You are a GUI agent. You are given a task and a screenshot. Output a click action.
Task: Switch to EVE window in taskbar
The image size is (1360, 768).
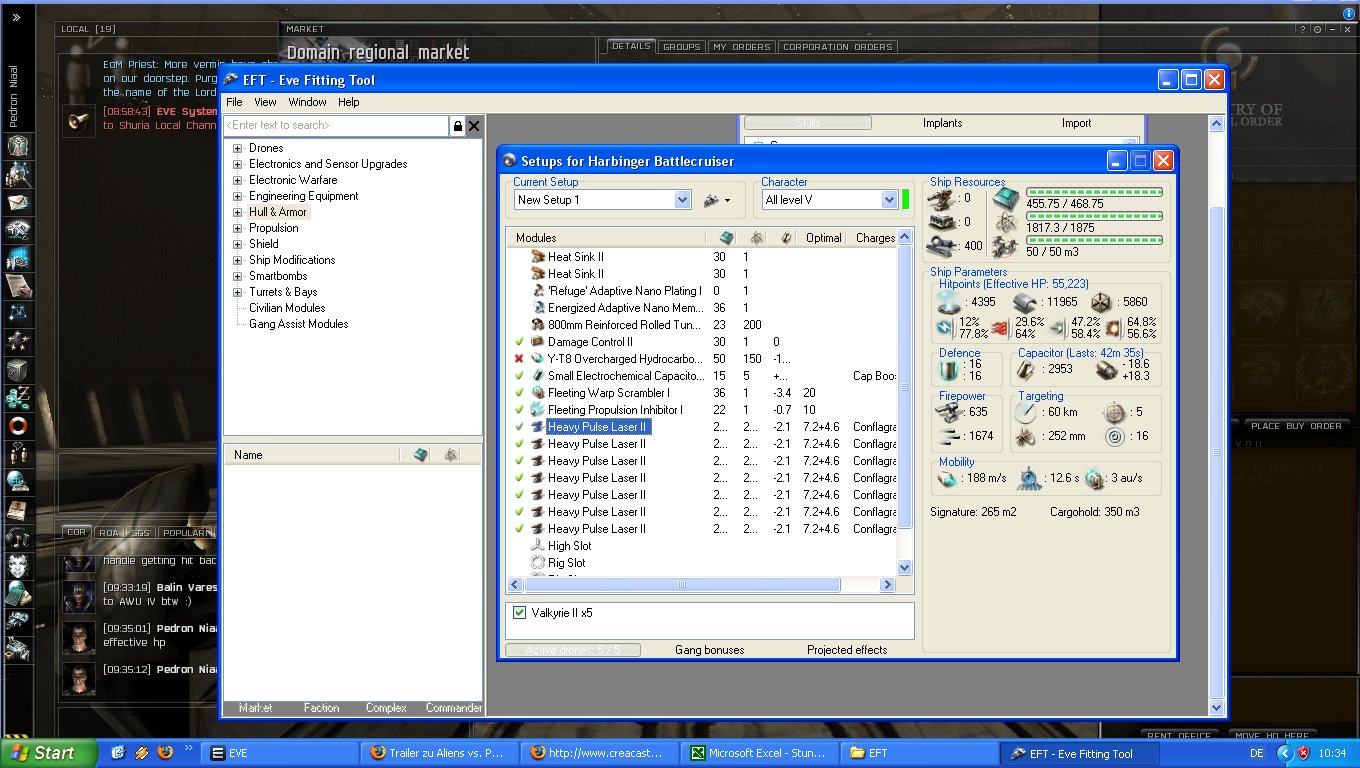tap(280, 753)
